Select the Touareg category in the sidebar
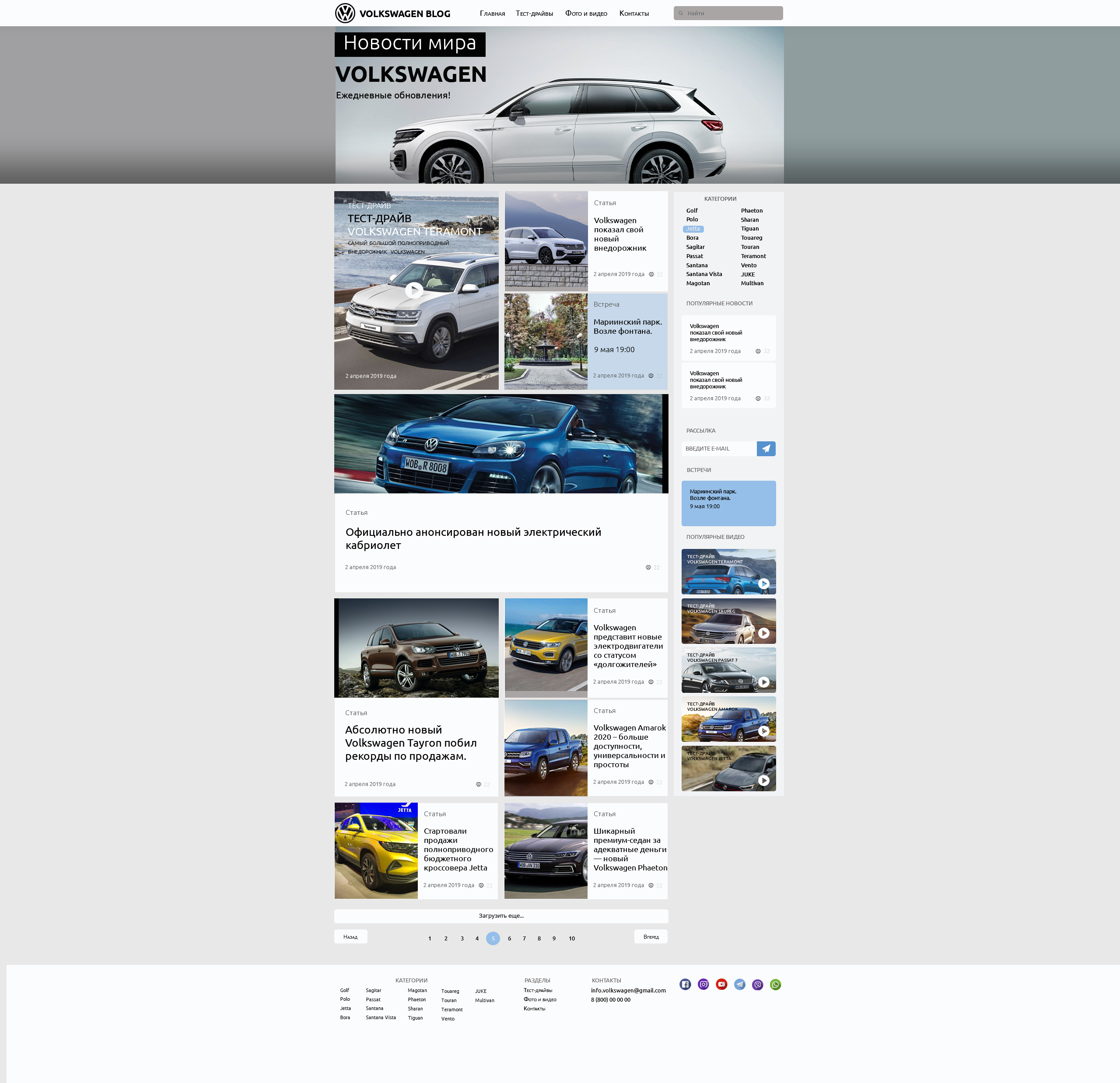 [x=752, y=238]
